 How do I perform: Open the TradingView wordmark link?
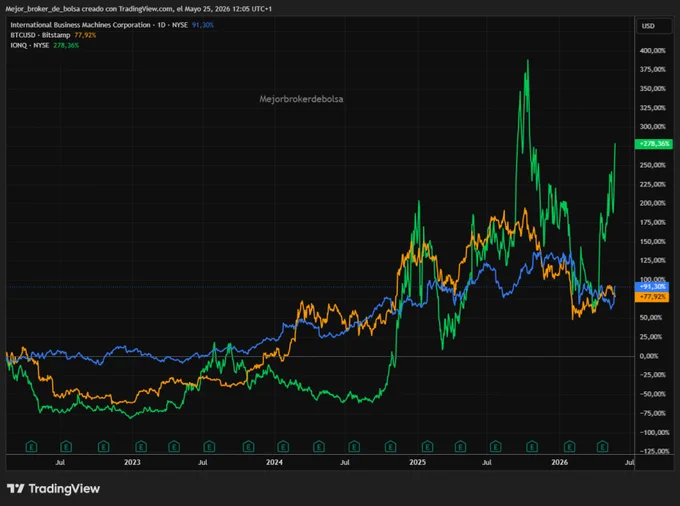64,489
